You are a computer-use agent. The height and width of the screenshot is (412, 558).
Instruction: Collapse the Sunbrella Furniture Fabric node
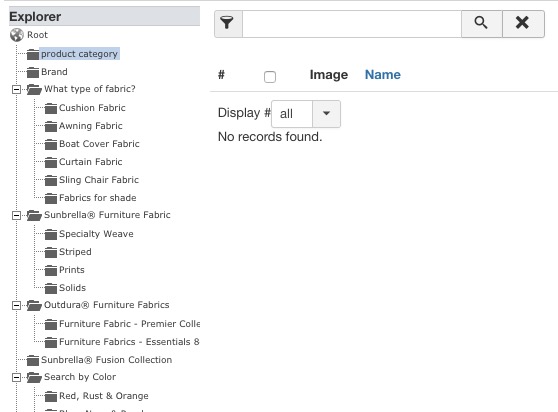pos(16,215)
